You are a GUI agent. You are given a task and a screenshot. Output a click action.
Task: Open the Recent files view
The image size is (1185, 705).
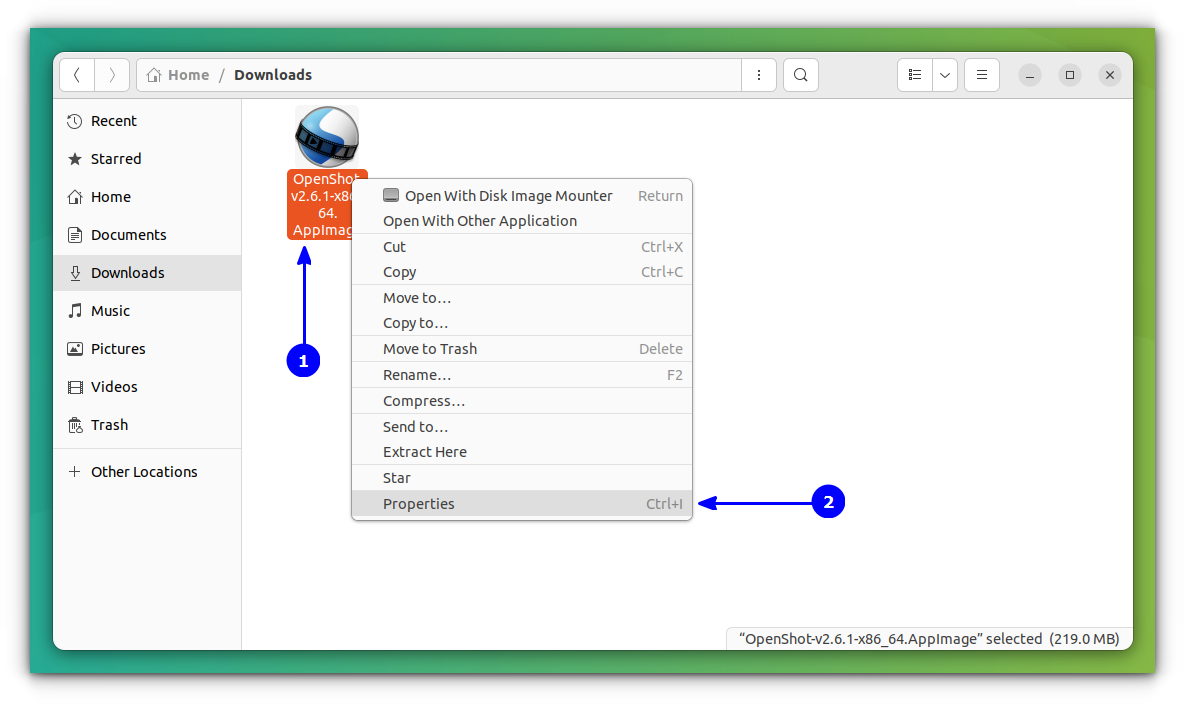[112, 120]
